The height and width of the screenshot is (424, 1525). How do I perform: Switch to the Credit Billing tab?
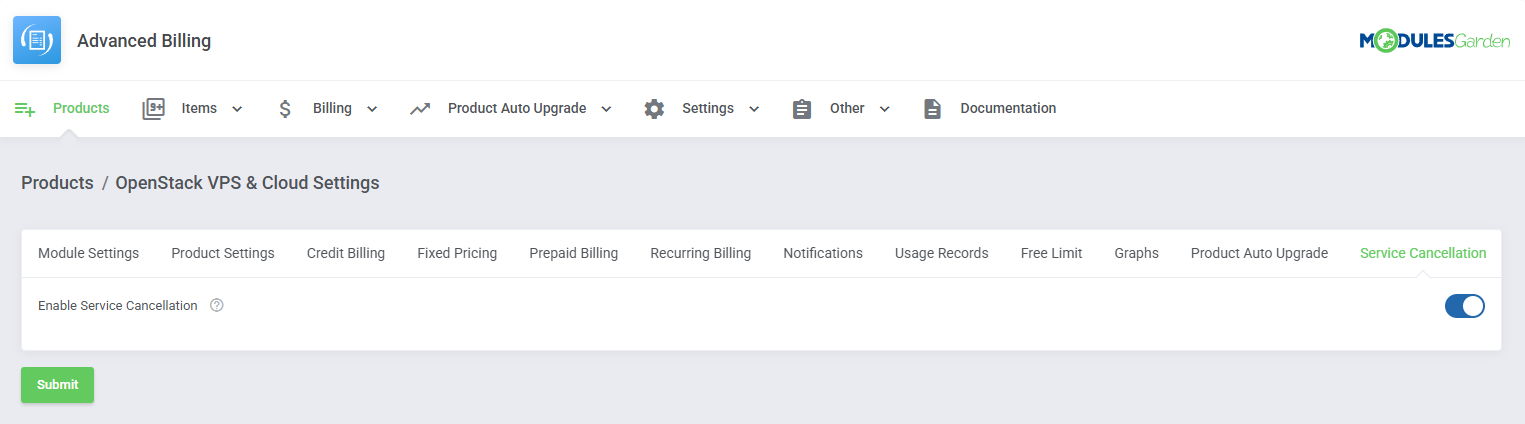[345, 254]
